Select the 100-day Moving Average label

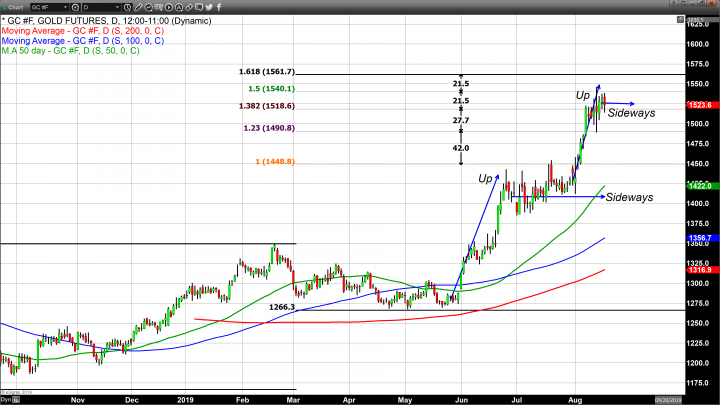point(83,41)
